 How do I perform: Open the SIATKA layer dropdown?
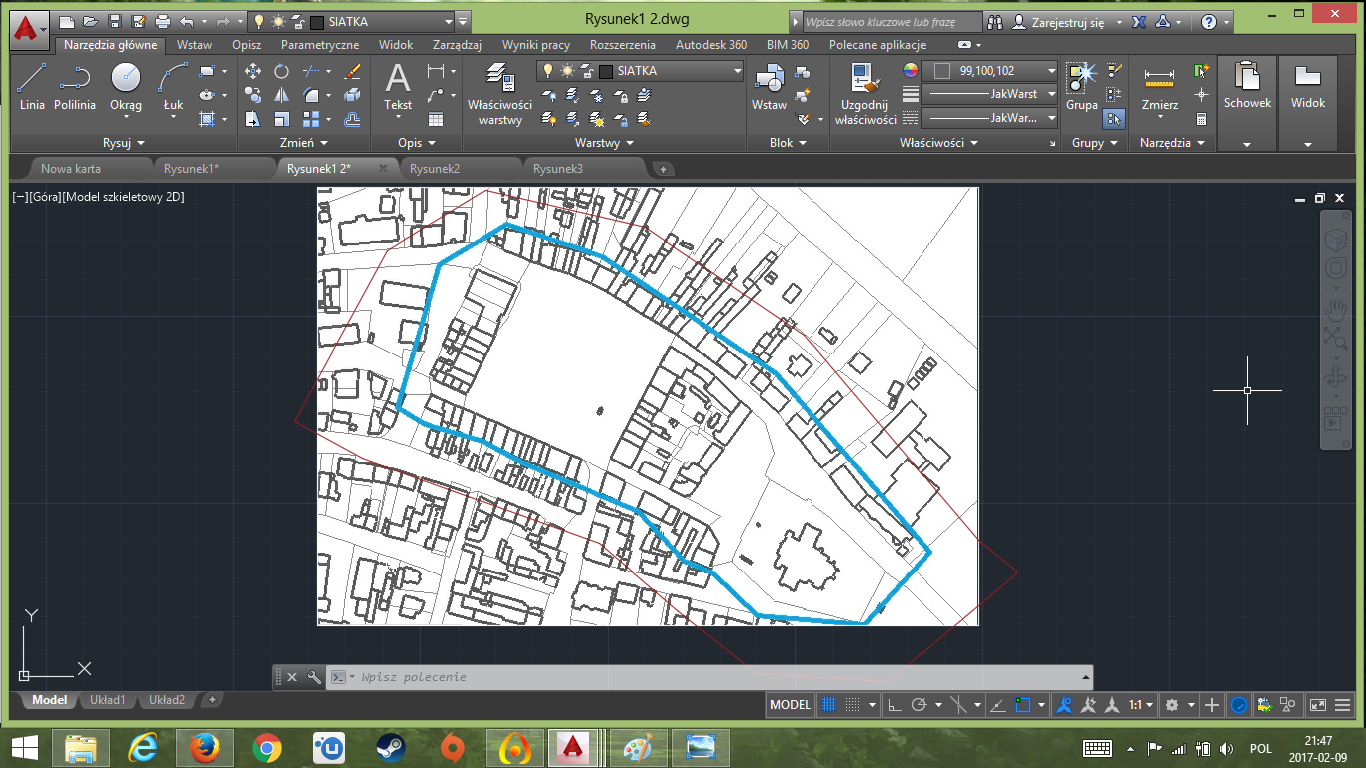coord(640,71)
